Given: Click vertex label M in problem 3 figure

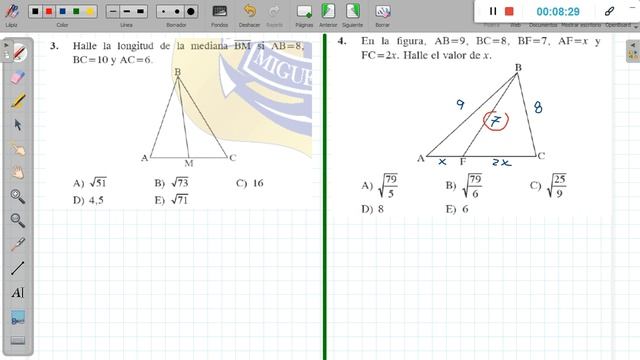Looking at the screenshot, I should coord(189,164).
